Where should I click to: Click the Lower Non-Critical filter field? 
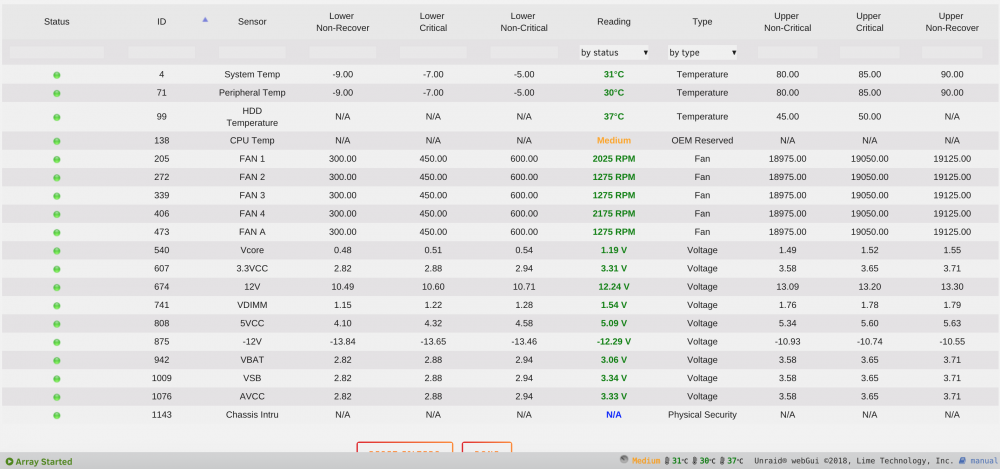tap(524, 53)
